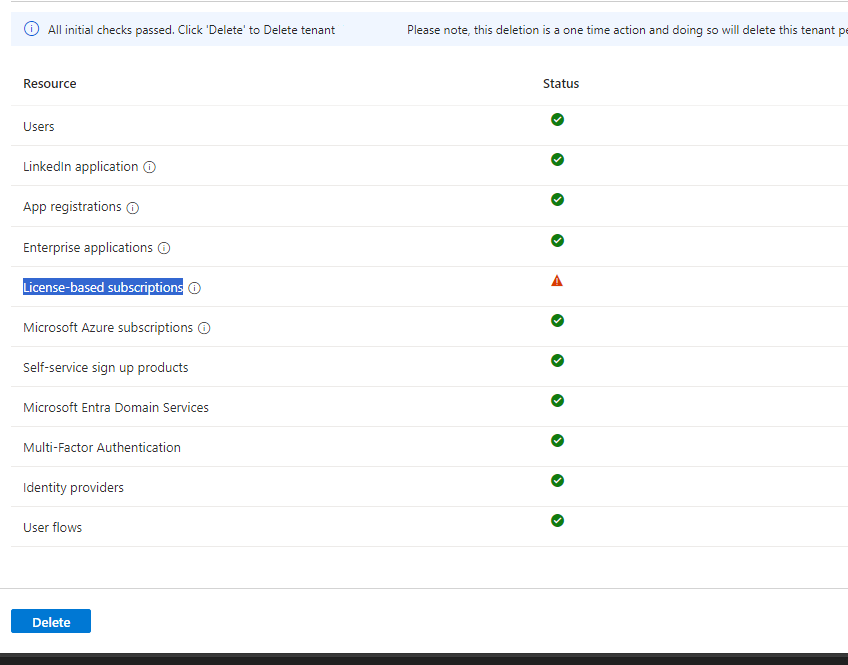Open the Enterprise applications info tooltip
Image resolution: width=848 pixels, height=665 pixels.
tap(163, 247)
